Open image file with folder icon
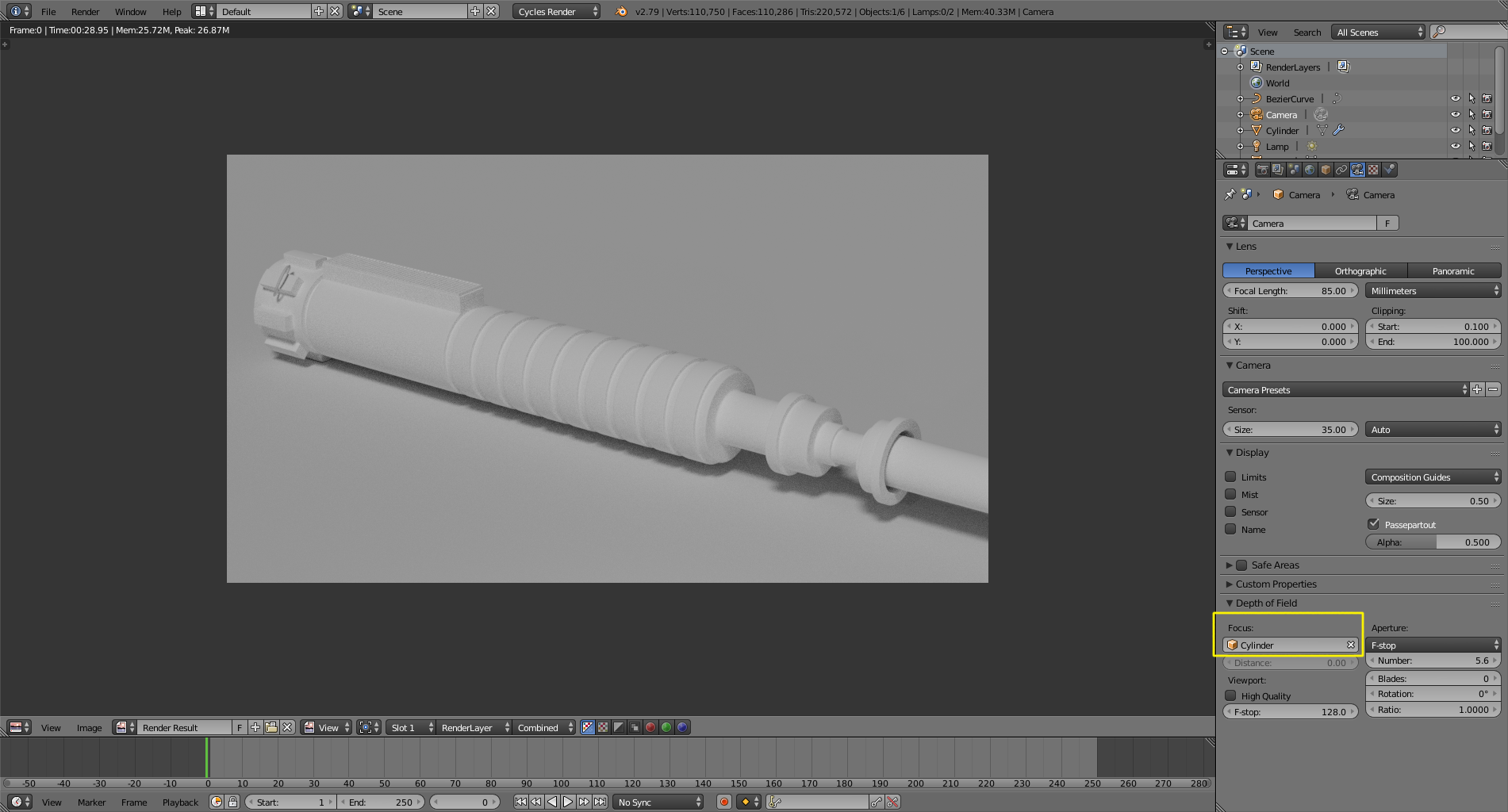 click(x=271, y=727)
